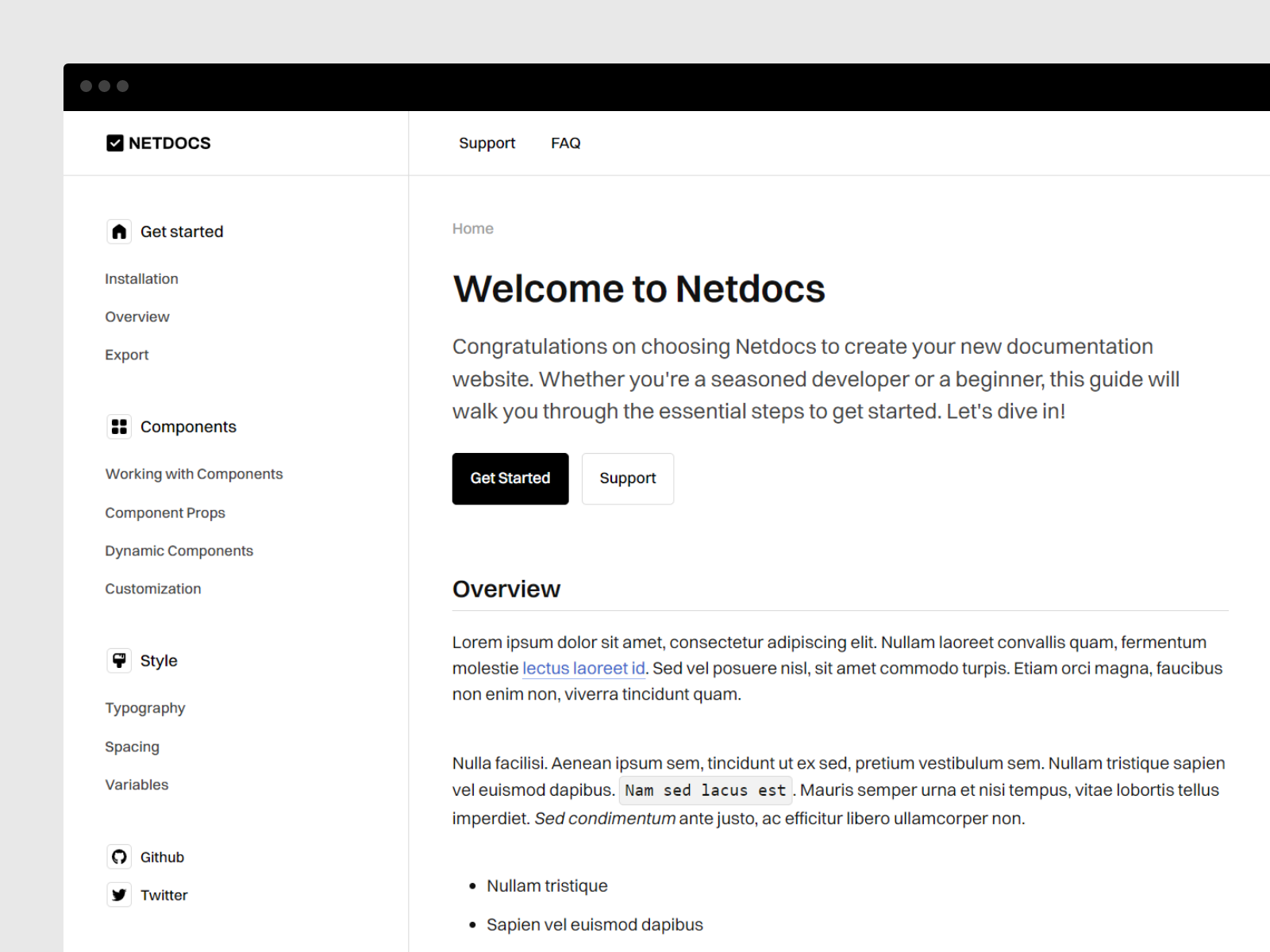Open the lectus laoreet id link
This screenshot has height=952, width=1270.
pyautogui.click(x=583, y=669)
